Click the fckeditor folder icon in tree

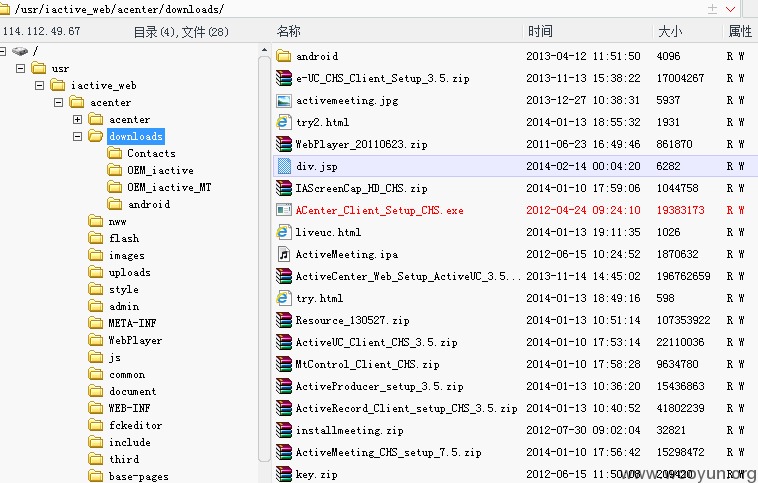tap(96, 425)
